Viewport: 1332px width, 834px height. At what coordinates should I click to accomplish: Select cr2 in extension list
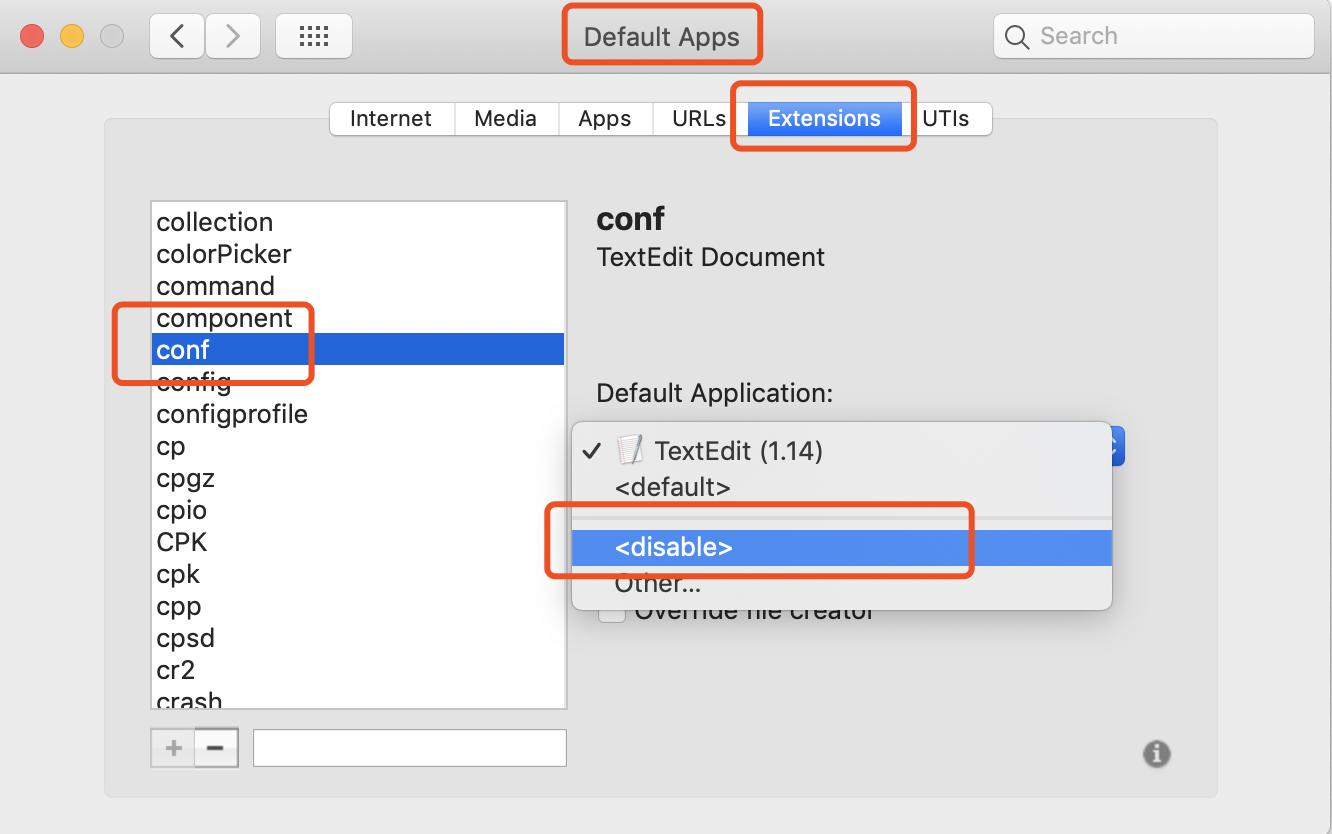coord(358,670)
